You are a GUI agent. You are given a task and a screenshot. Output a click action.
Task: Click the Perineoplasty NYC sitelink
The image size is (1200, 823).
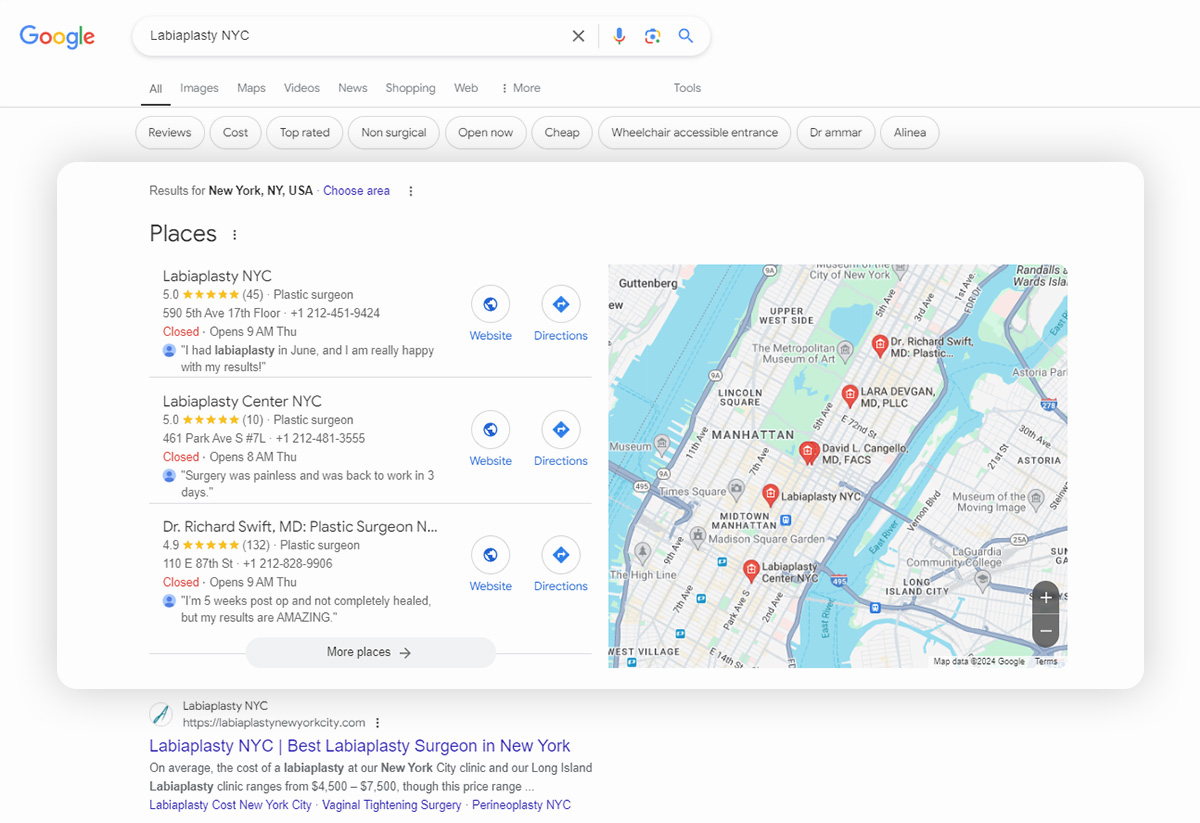click(x=521, y=805)
